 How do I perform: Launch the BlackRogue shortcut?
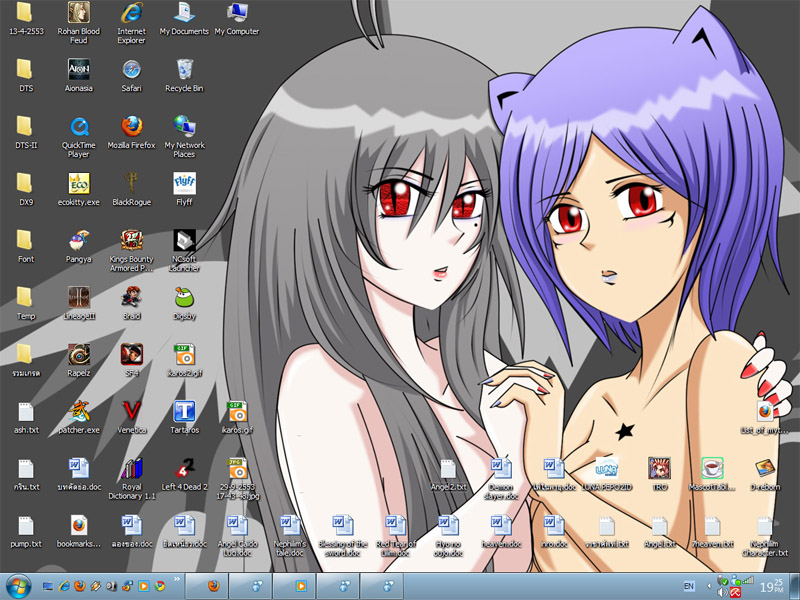point(131,189)
